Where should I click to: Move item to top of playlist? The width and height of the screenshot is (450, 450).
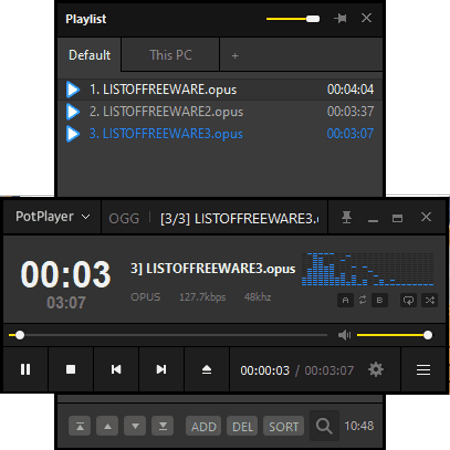tap(80, 426)
